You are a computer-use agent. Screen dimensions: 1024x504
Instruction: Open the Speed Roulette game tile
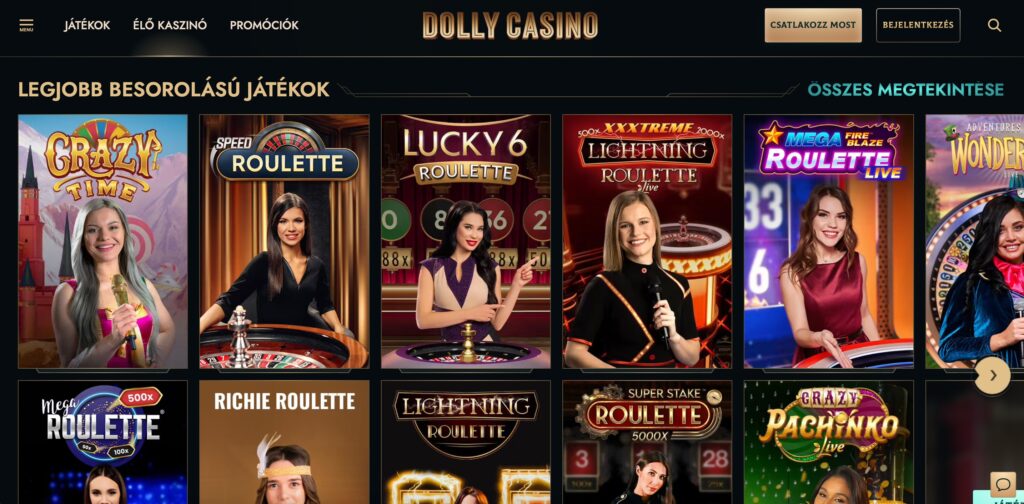click(x=284, y=242)
